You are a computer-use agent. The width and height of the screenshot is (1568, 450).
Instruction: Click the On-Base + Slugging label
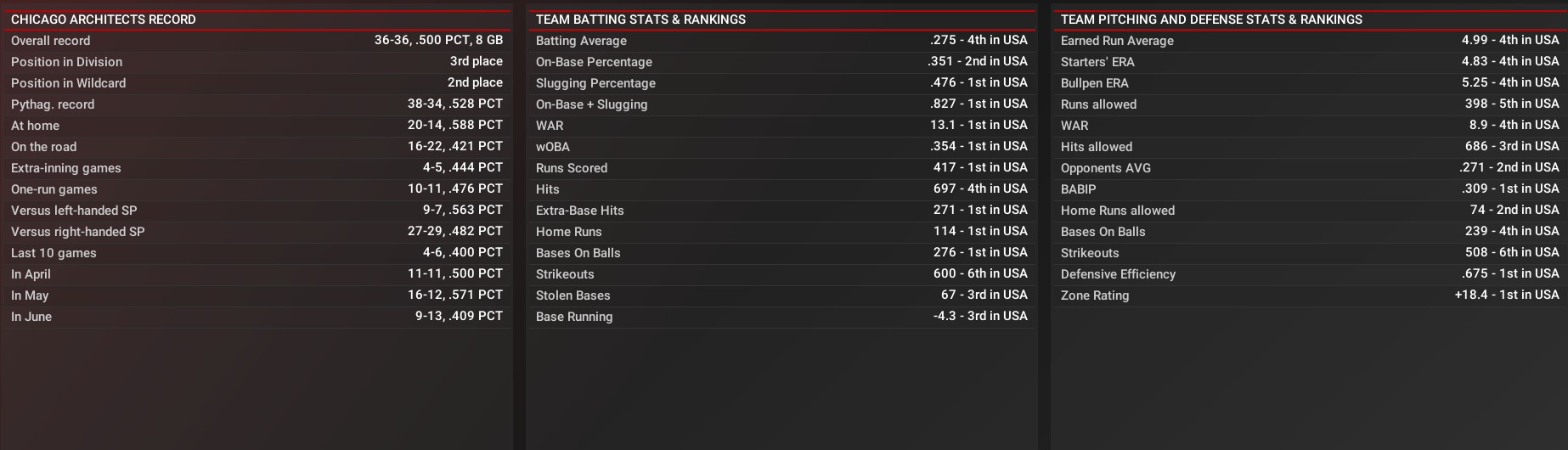click(x=591, y=104)
